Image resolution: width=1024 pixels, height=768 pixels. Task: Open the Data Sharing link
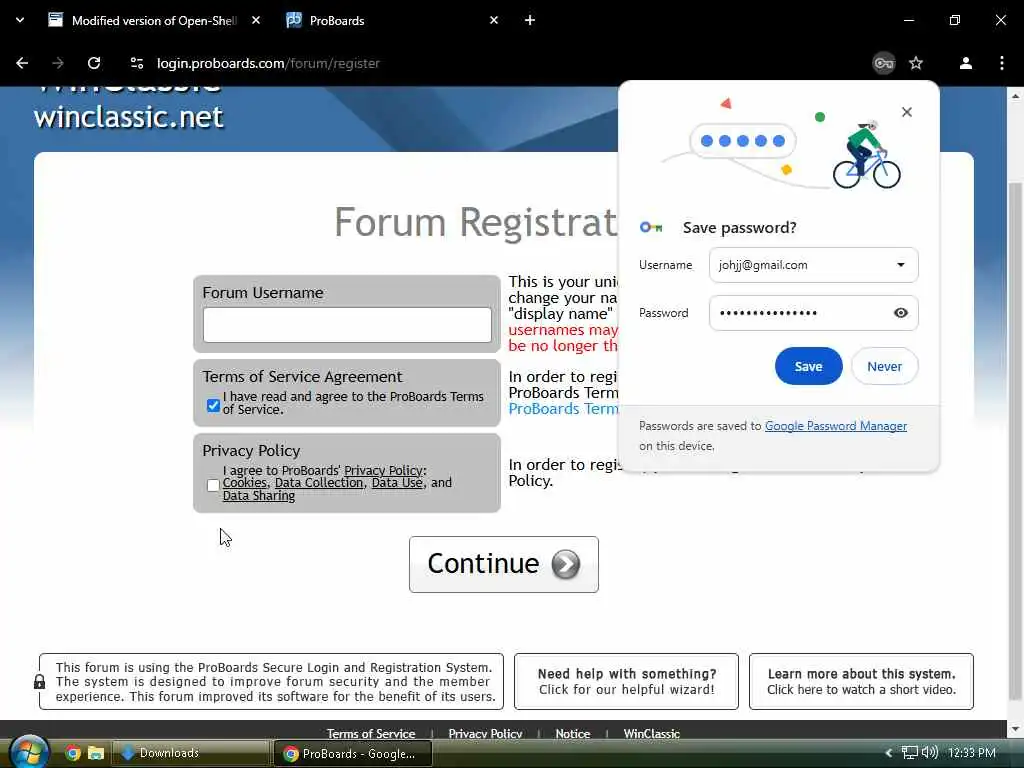point(259,496)
